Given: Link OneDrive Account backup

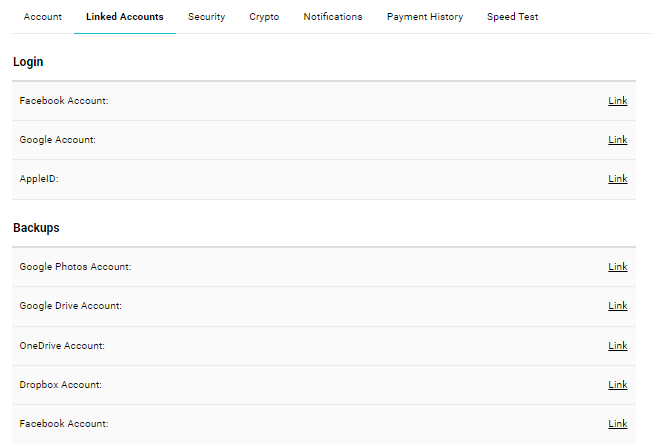Looking at the screenshot, I should click(x=618, y=346).
